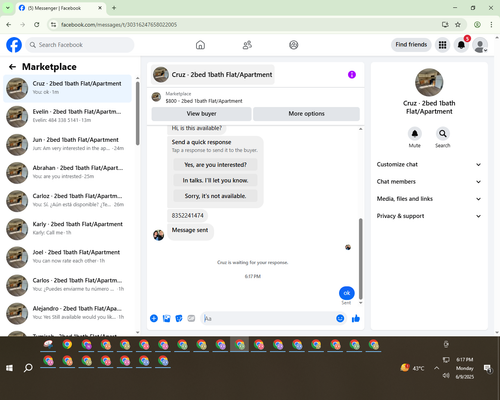Click the phone number message 8352241474
This screenshot has height=400, width=500.
click(187, 215)
